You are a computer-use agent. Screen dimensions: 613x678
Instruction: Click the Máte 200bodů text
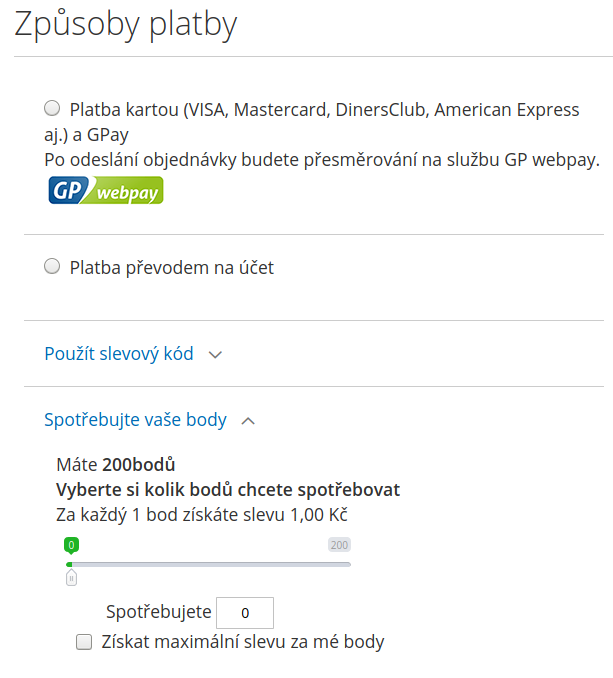(116, 465)
